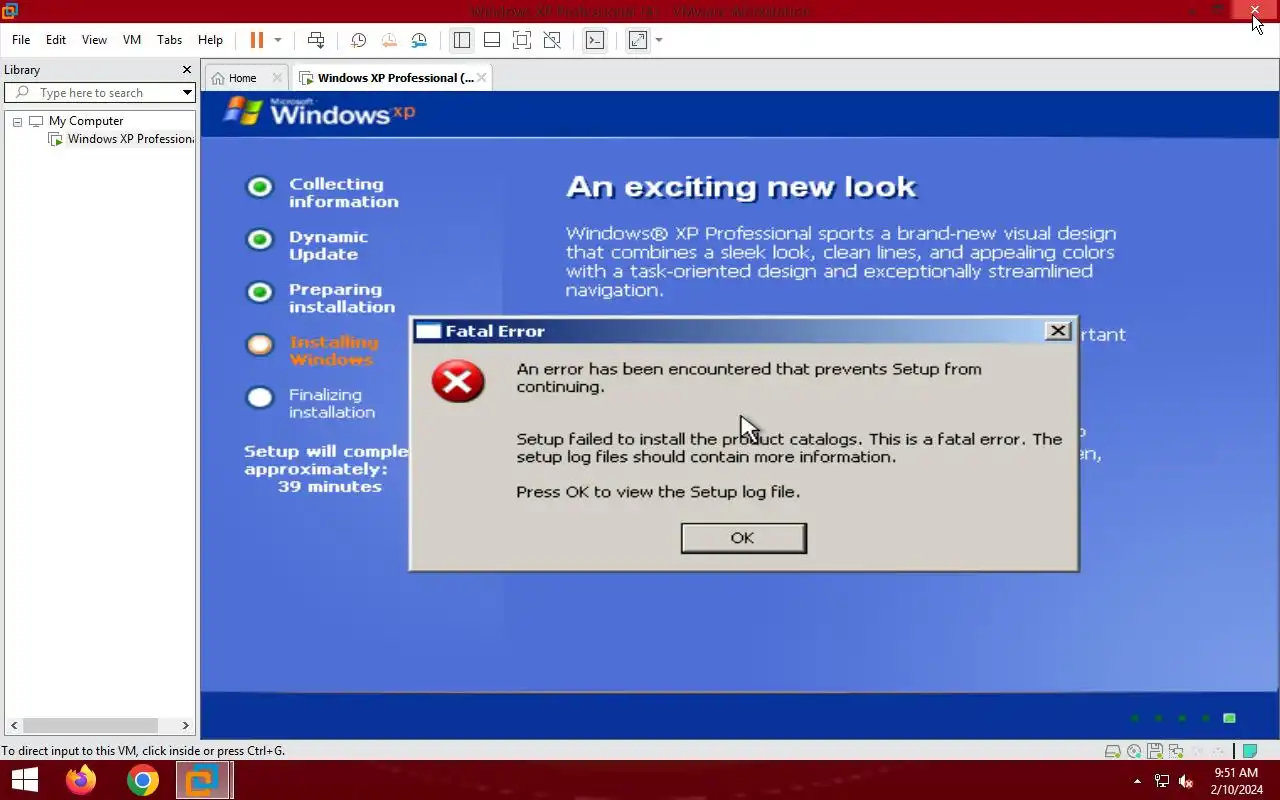Open the View menu

[94, 40]
